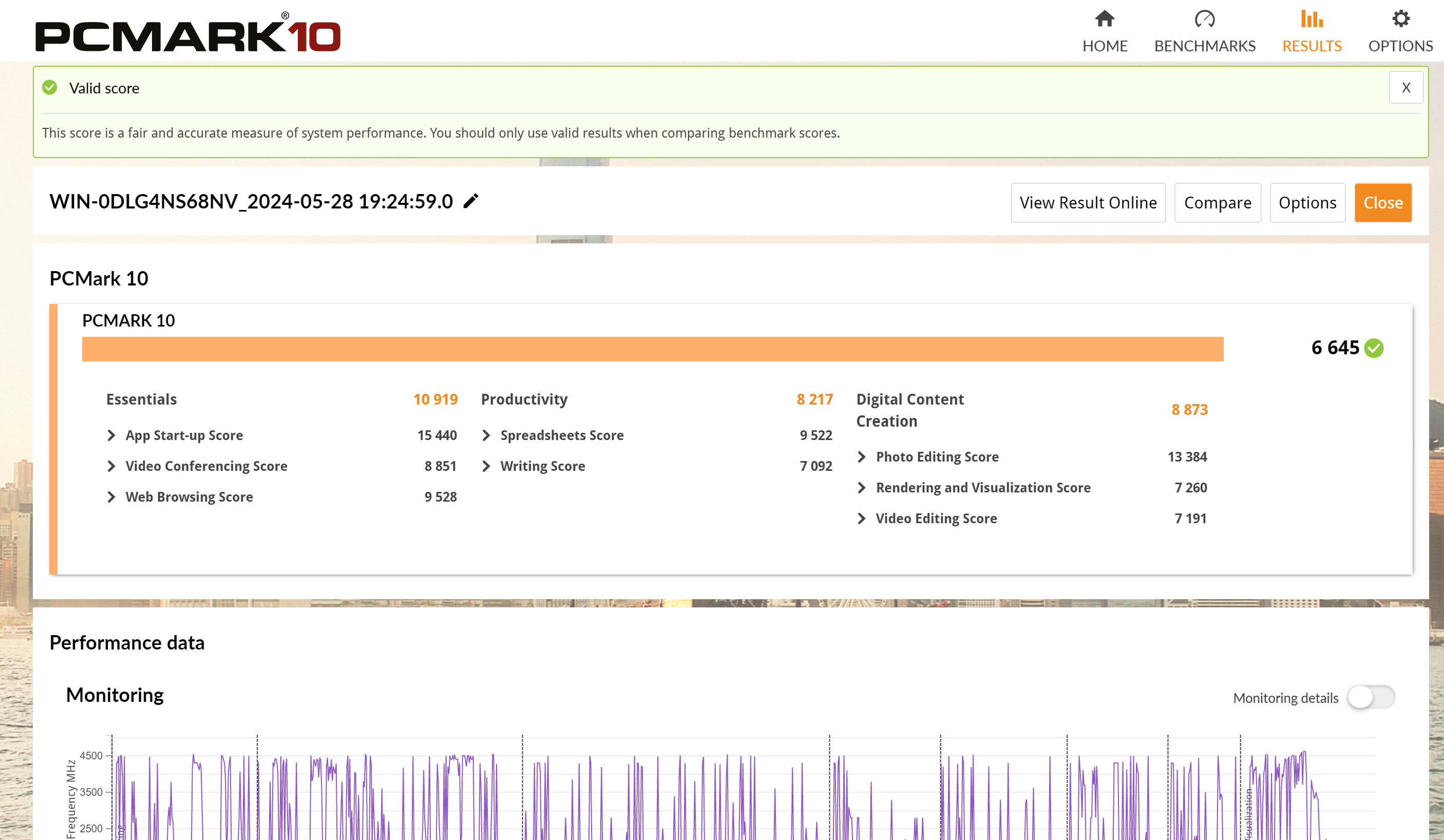
Task: Click the 'PCMark 10' section heading
Action: pyautogui.click(x=99, y=278)
